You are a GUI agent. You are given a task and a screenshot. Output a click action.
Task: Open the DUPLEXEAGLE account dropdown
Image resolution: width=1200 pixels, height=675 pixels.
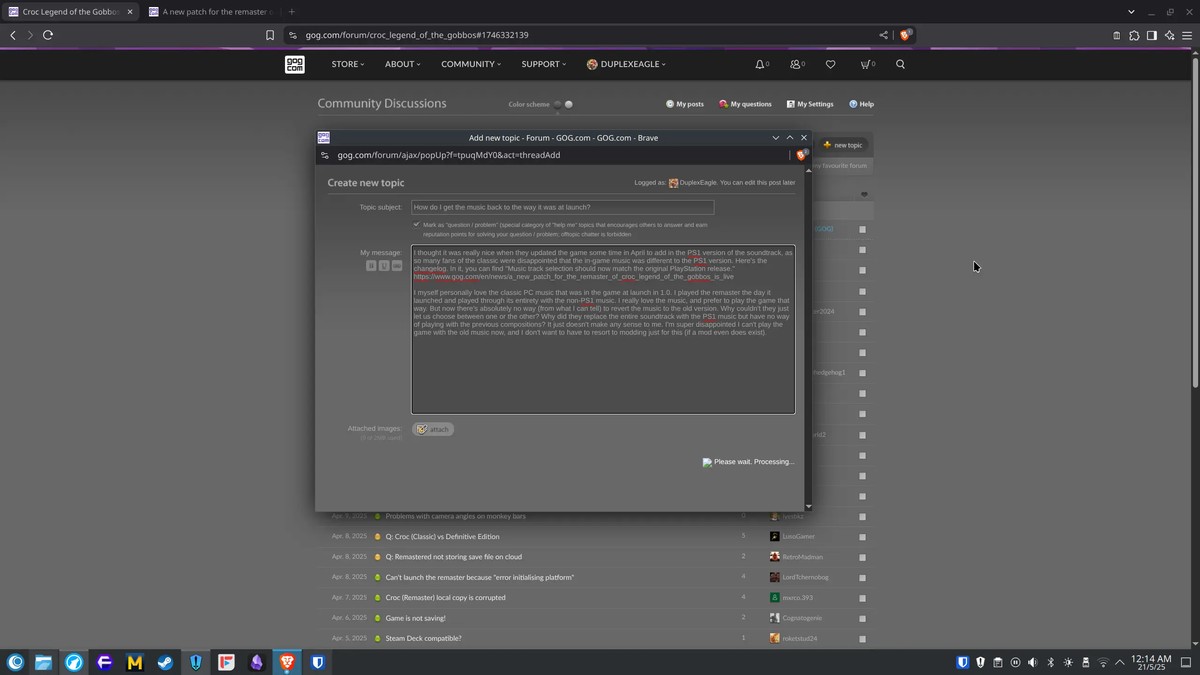(x=626, y=64)
